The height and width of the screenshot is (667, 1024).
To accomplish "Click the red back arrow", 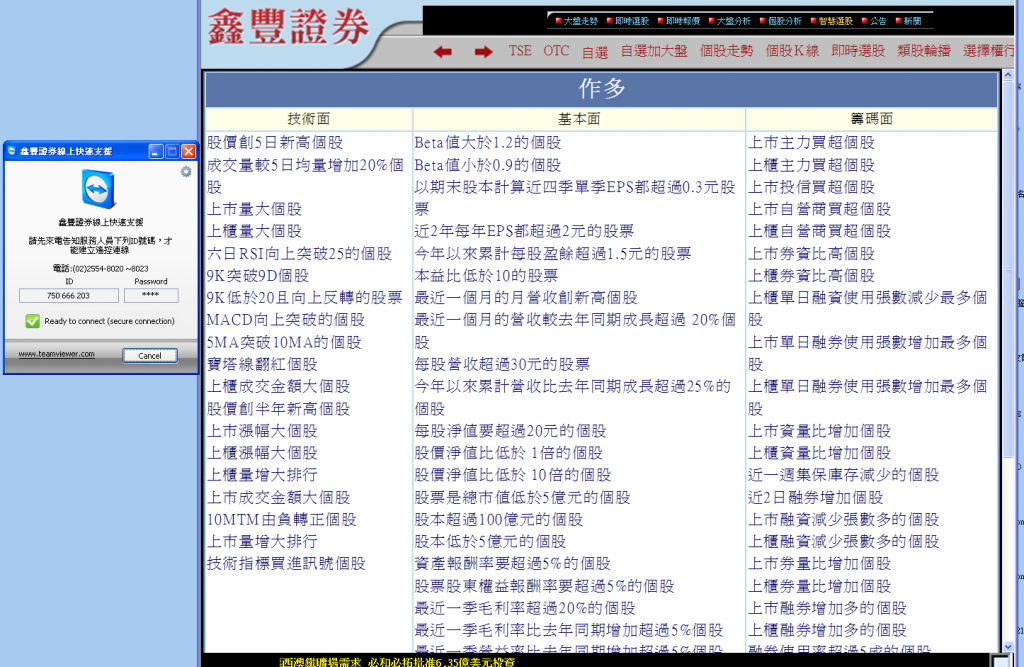I will pyautogui.click(x=442, y=52).
